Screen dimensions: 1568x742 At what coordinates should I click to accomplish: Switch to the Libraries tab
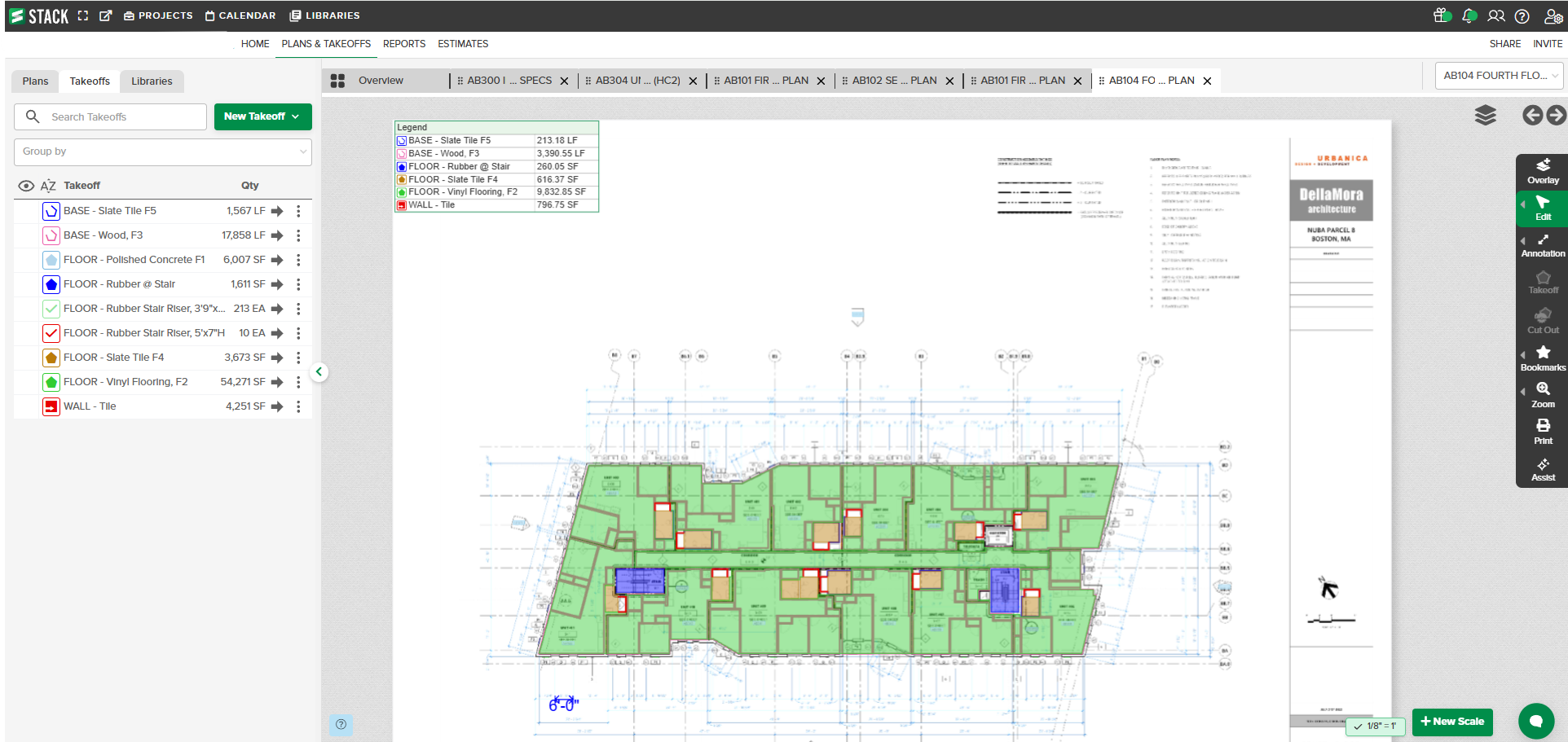pos(152,81)
